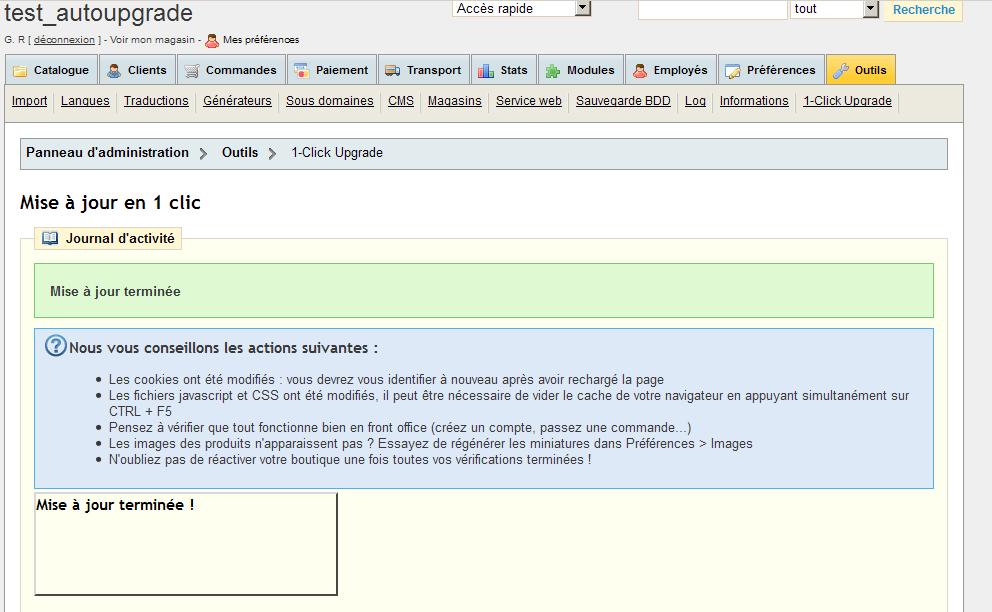Go to the Paiement tab
This screenshot has height=612, width=992.
pos(332,70)
